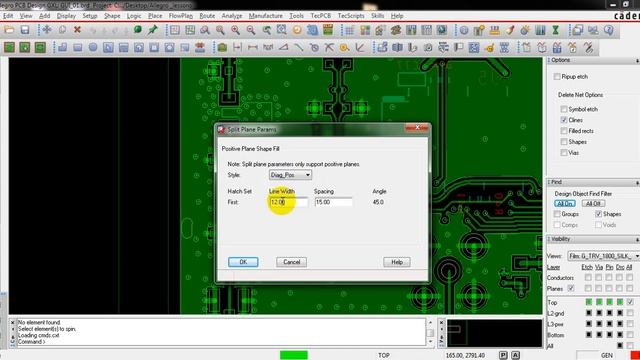This screenshot has height=360, width=640.
Task: Click OK in Split Plane Params
Action: 243,262
